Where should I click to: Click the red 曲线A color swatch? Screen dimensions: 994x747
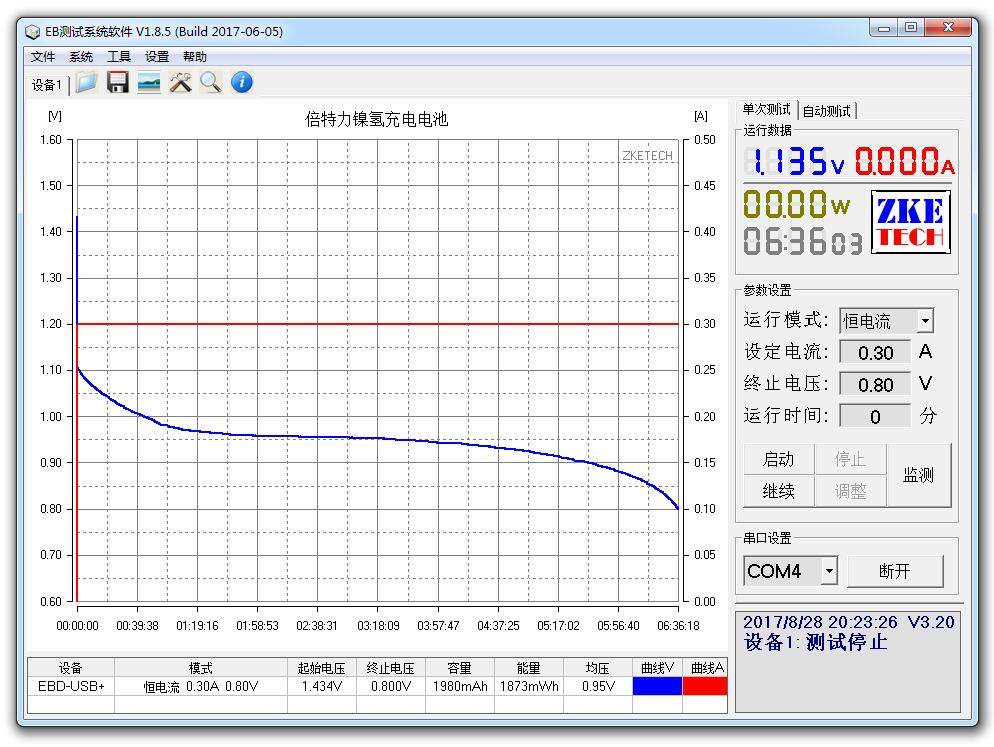pyautogui.click(x=705, y=686)
